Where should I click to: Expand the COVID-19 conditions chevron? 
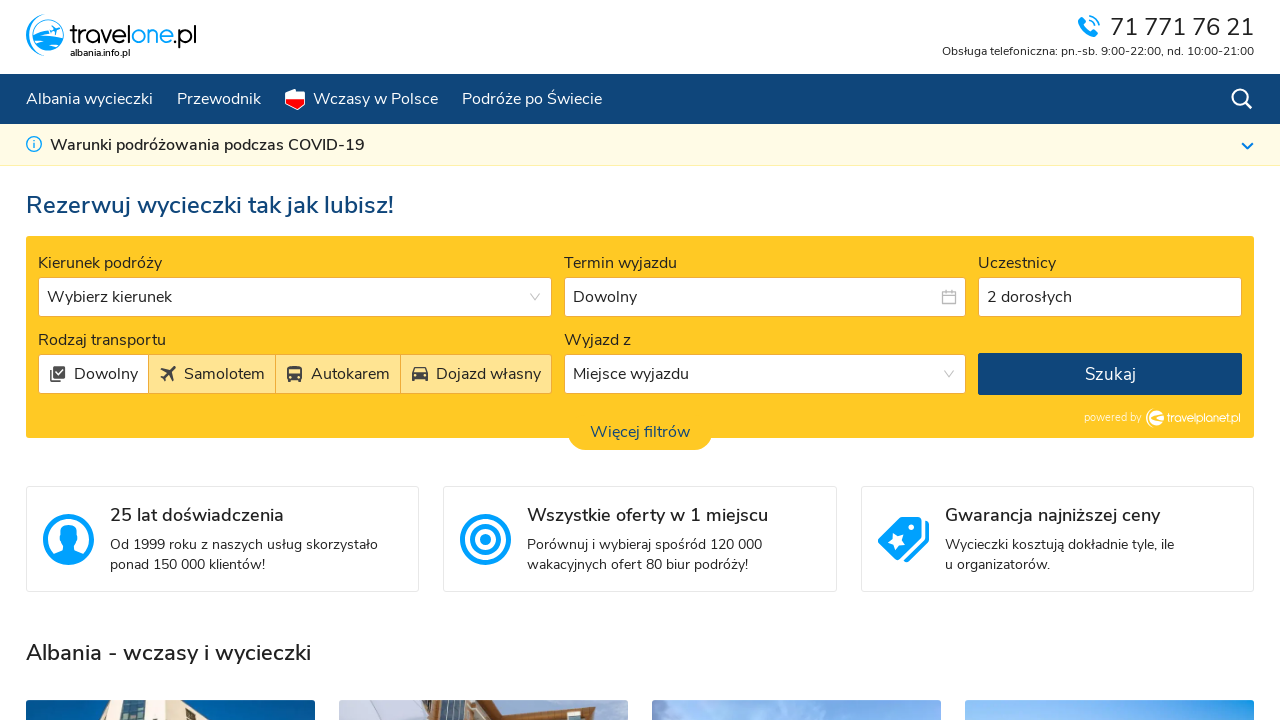pyautogui.click(x=1247, y=146)
